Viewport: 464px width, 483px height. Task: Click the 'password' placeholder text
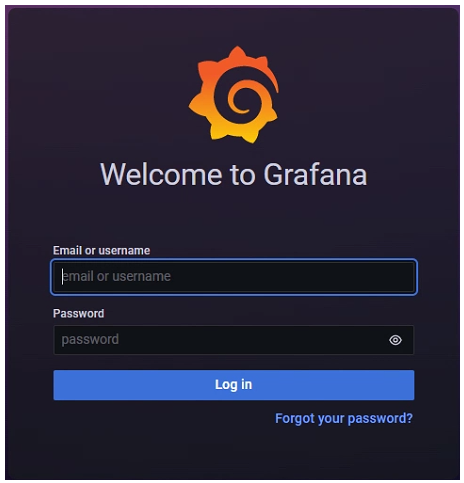[x=90, y=340]
